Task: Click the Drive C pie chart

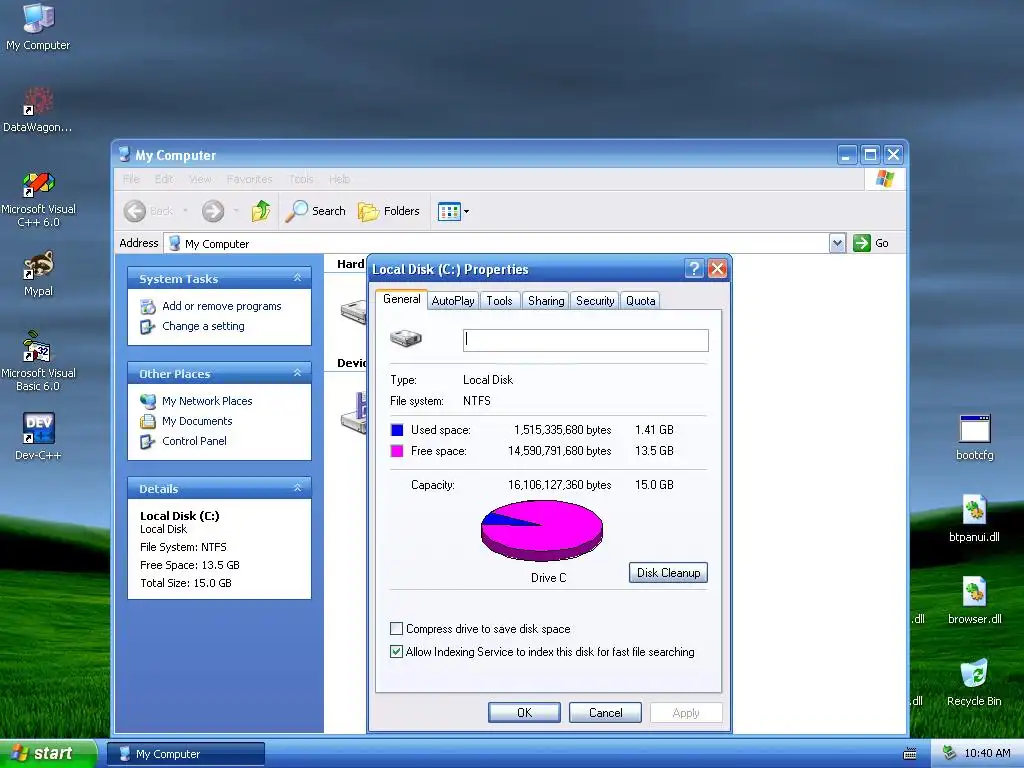Action: [541, 530]
